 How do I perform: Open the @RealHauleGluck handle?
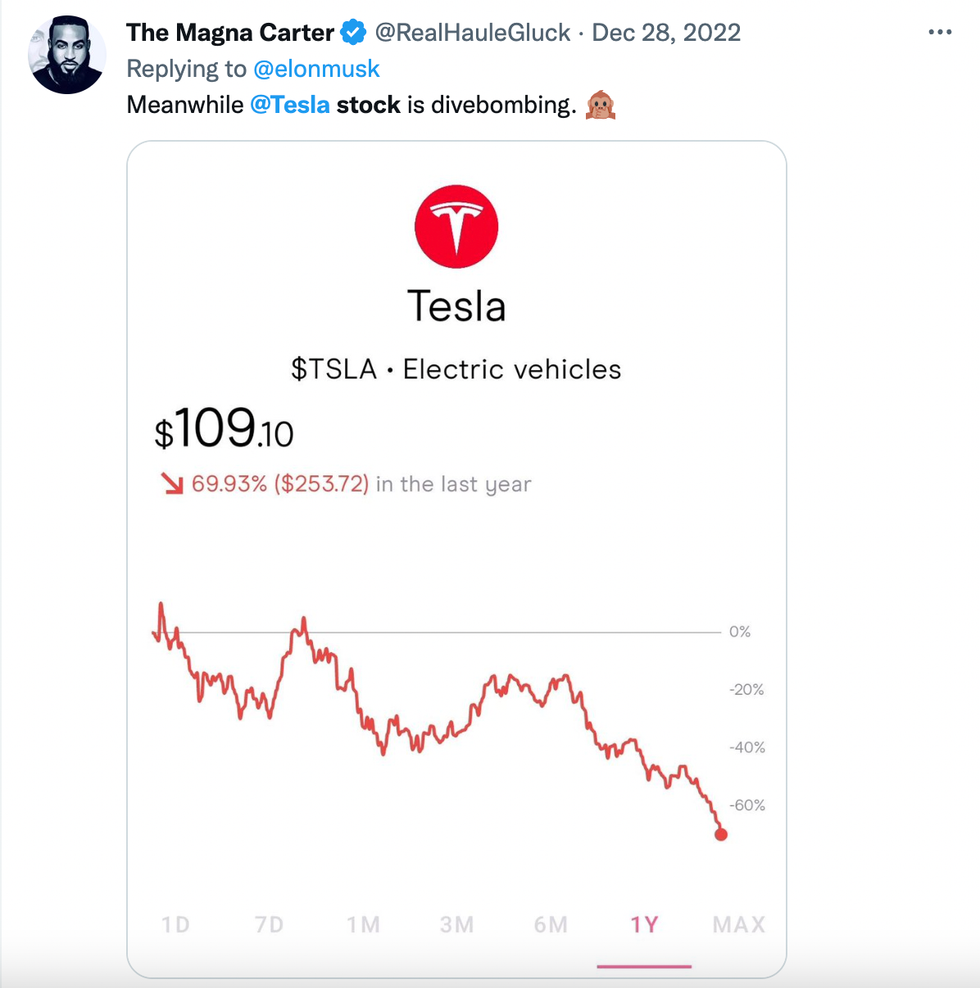point(472,33)
